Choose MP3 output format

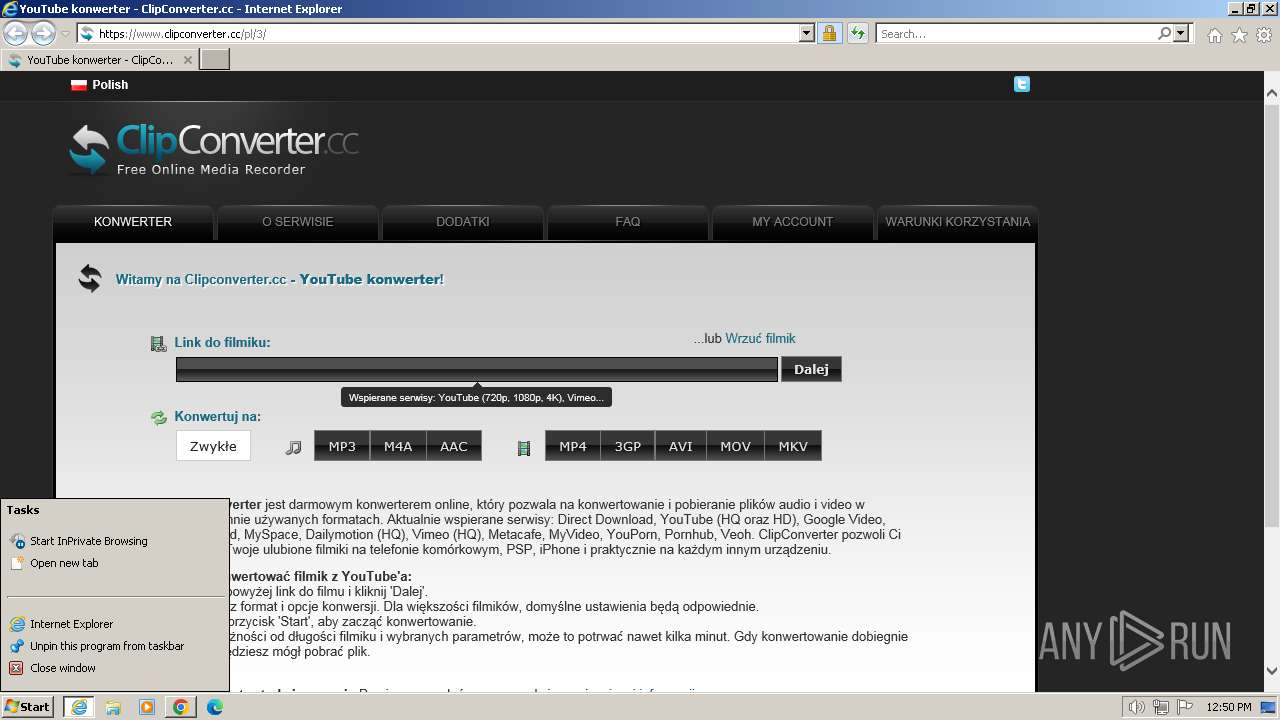(342, 446)
